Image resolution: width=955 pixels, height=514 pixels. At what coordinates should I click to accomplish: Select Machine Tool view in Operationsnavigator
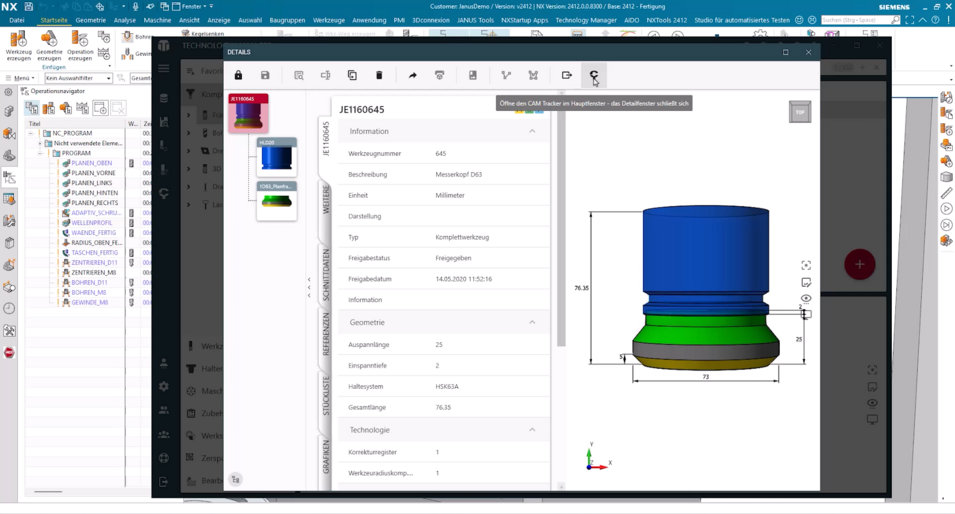(49, 108)
